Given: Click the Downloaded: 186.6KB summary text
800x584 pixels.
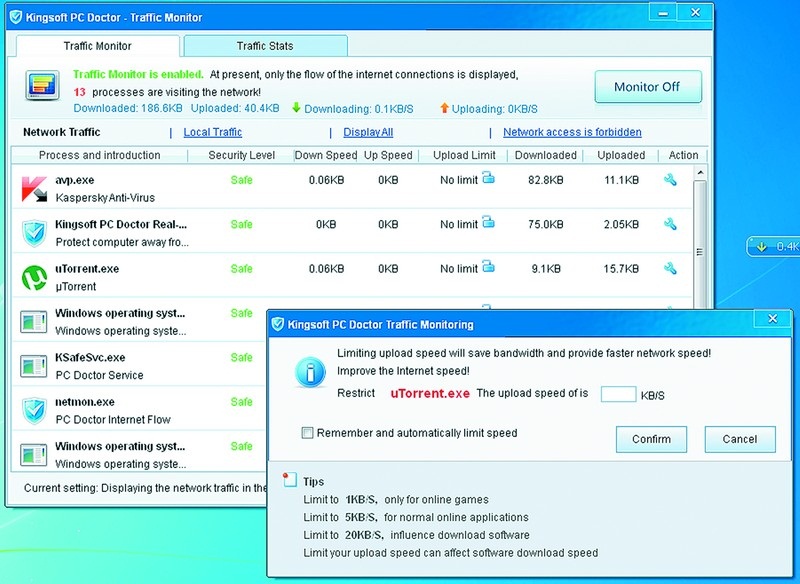Looking at the screenshot, I should (x=128, y=108).
